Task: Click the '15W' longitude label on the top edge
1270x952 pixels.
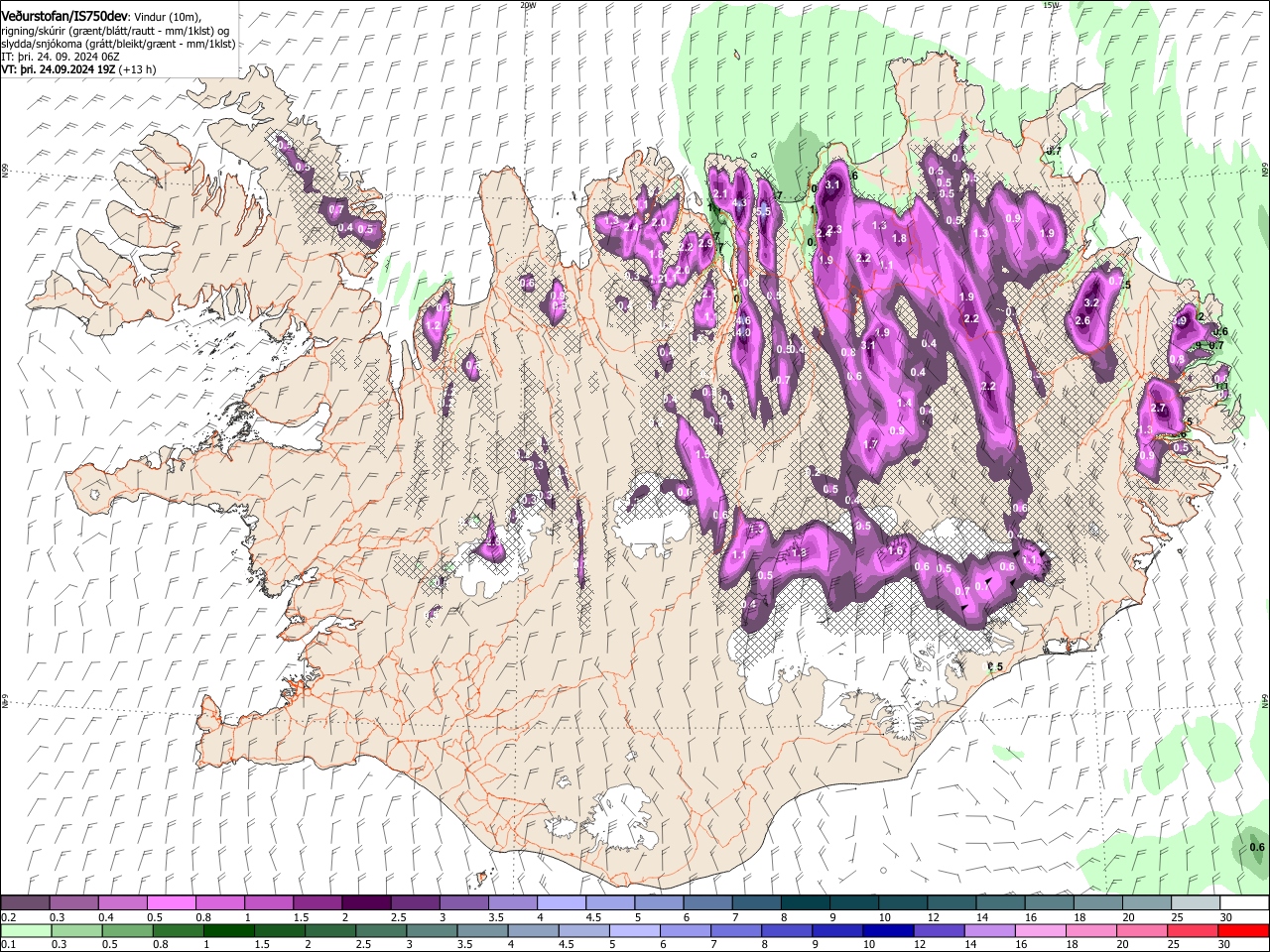Action: (x=1052, y=5)
